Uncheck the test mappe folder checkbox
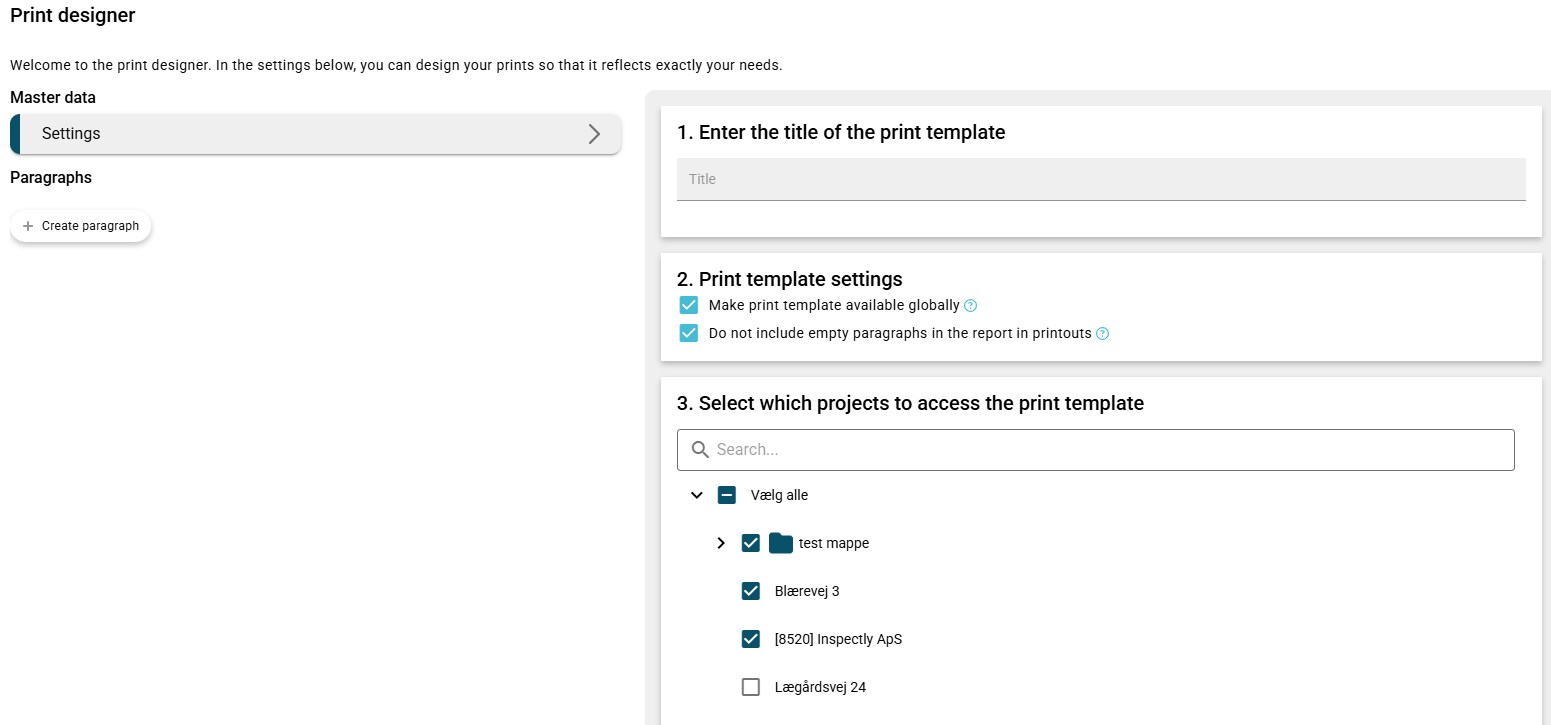Screen dimensions: 1551x725 click(751, 543)
